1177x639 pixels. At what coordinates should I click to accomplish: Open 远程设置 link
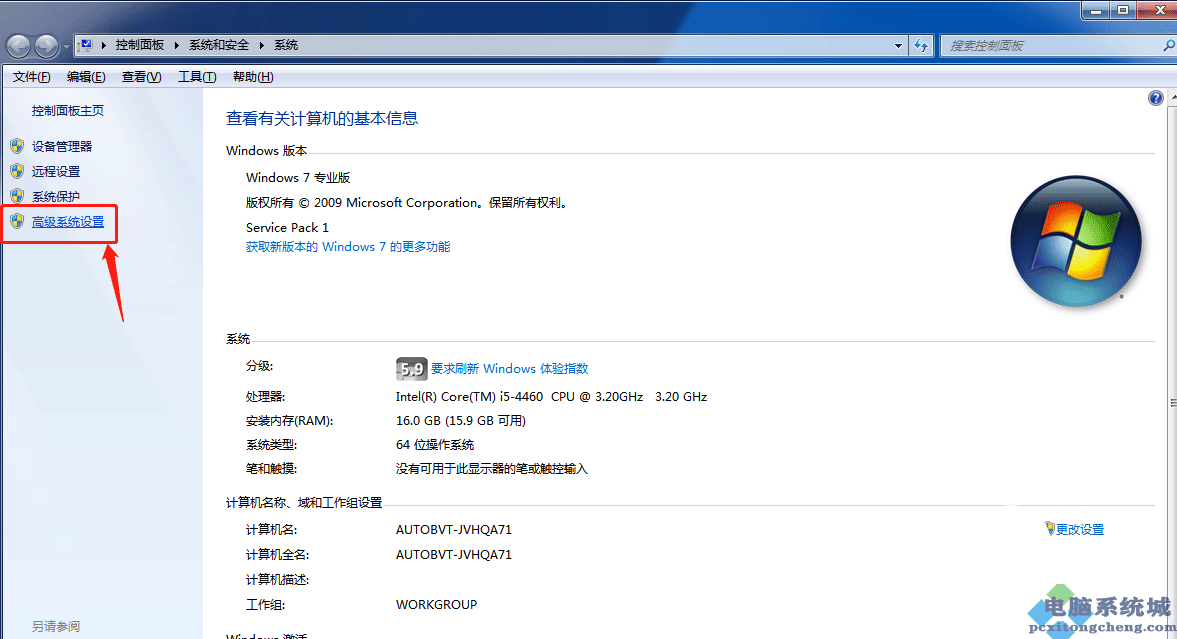click(56, 171)
